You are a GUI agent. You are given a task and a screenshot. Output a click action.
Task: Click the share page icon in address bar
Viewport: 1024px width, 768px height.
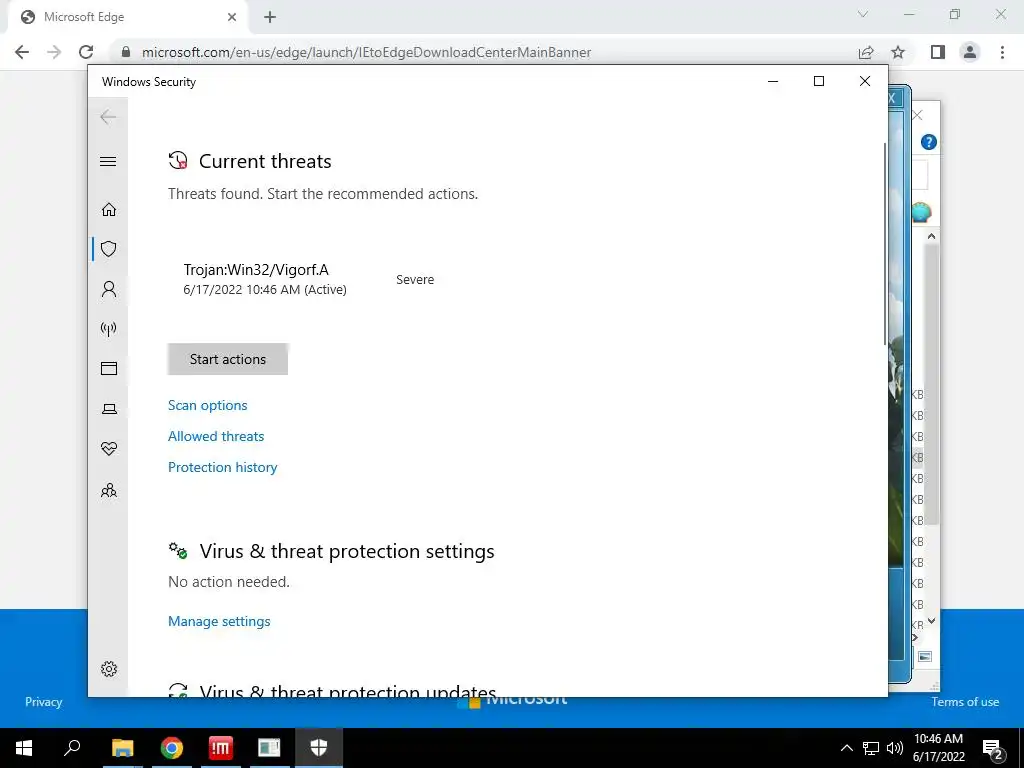(866, 52)
